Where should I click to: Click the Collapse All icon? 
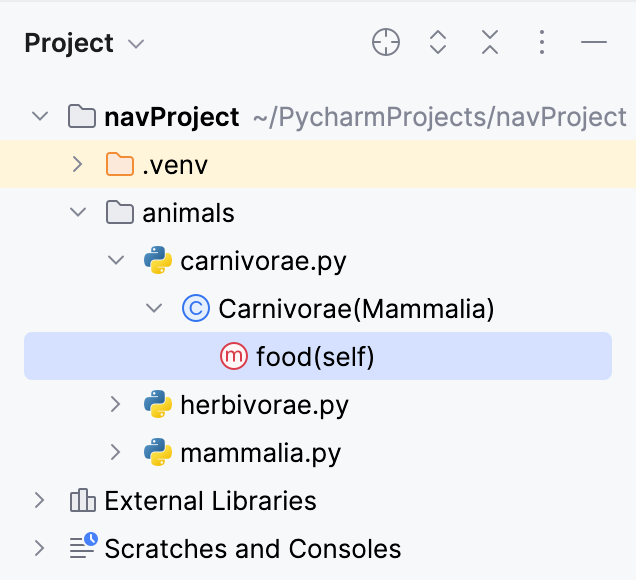coord(490,42)
